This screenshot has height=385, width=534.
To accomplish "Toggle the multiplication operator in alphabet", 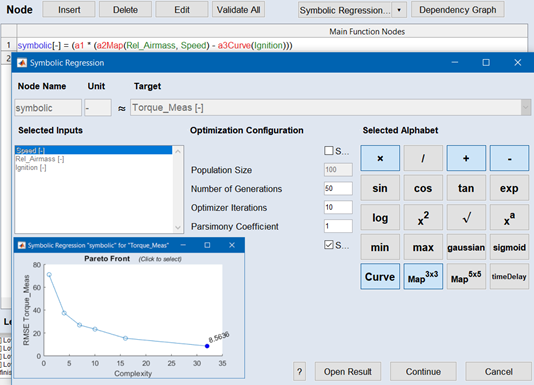I will (380, 158).
